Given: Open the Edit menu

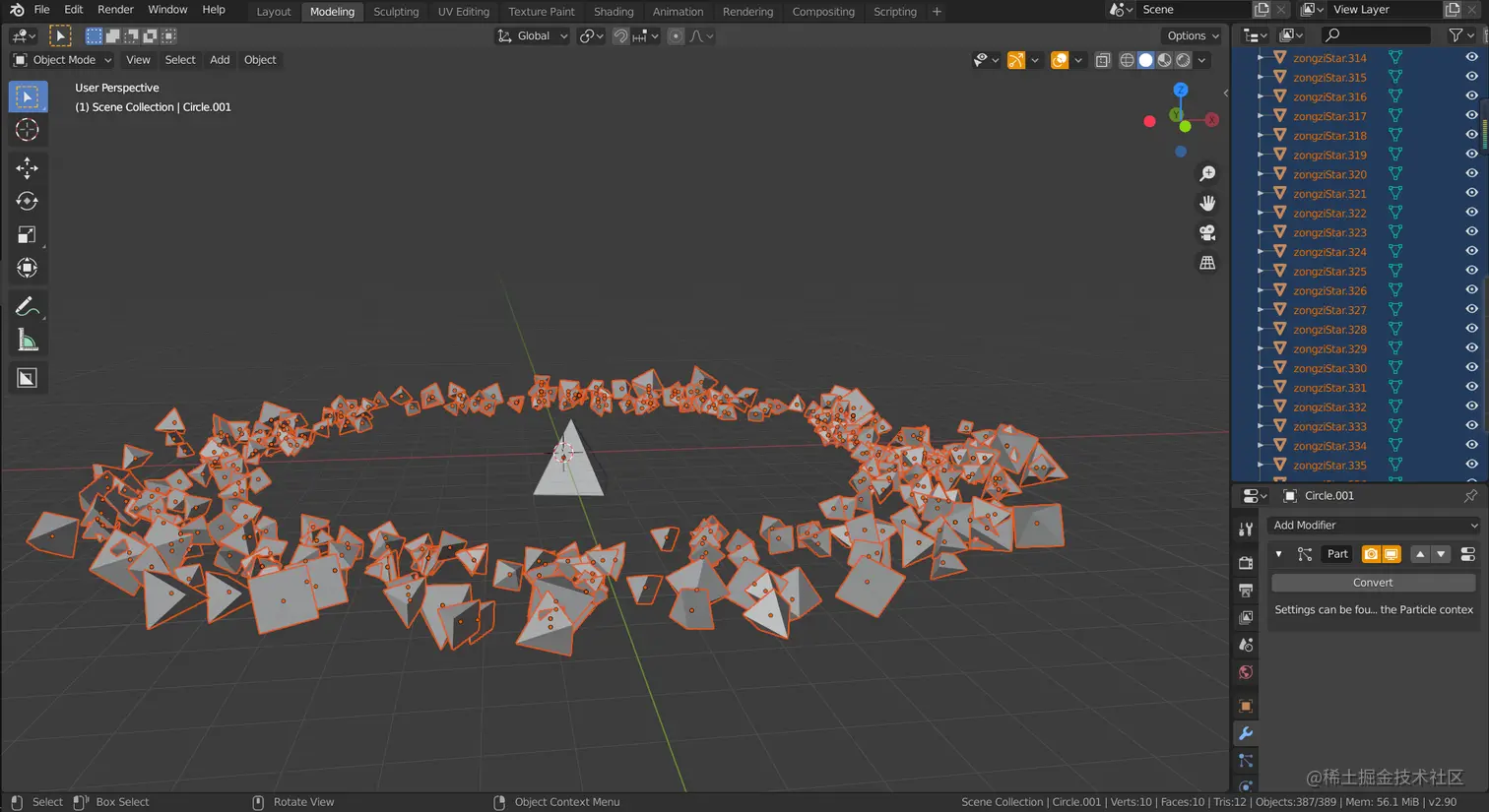Looking at the screenshot, I should pos(74,10).
